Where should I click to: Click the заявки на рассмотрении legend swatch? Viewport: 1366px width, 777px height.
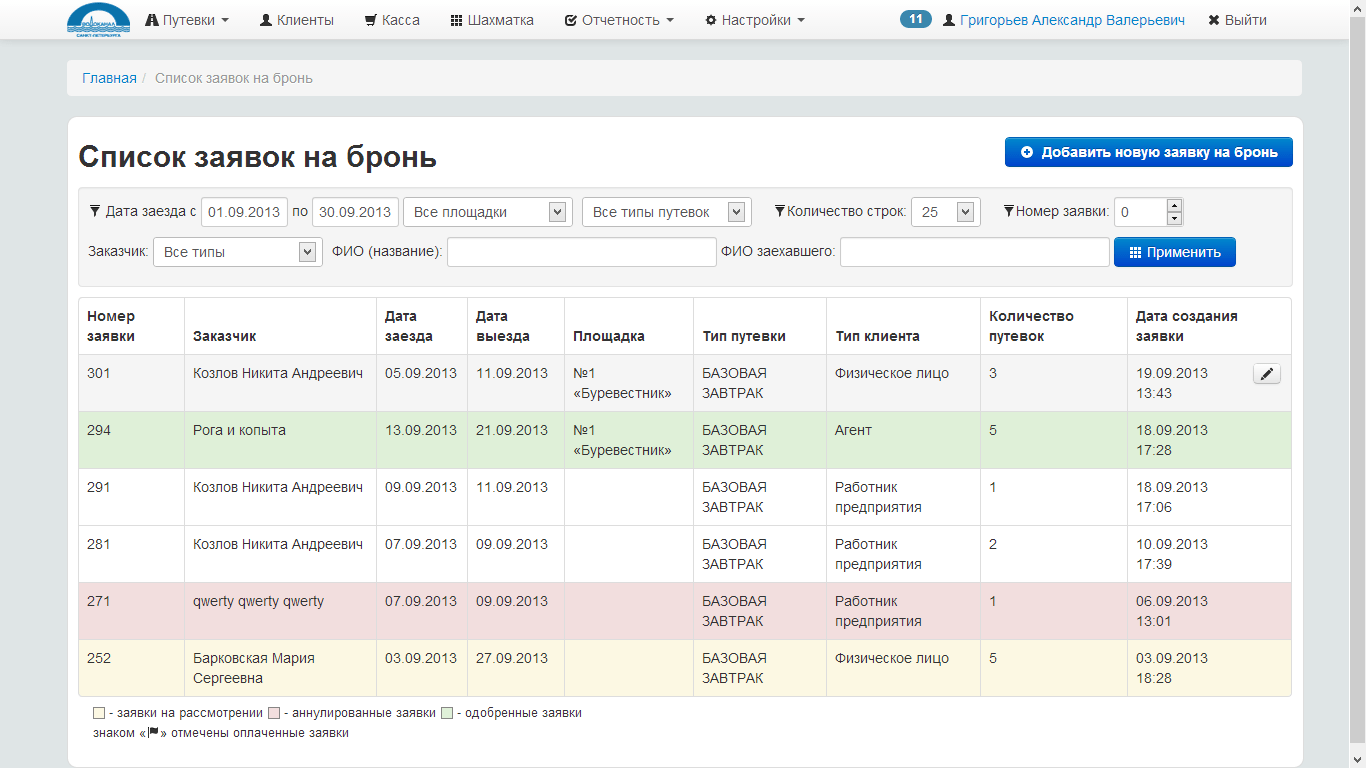(98, 714)
